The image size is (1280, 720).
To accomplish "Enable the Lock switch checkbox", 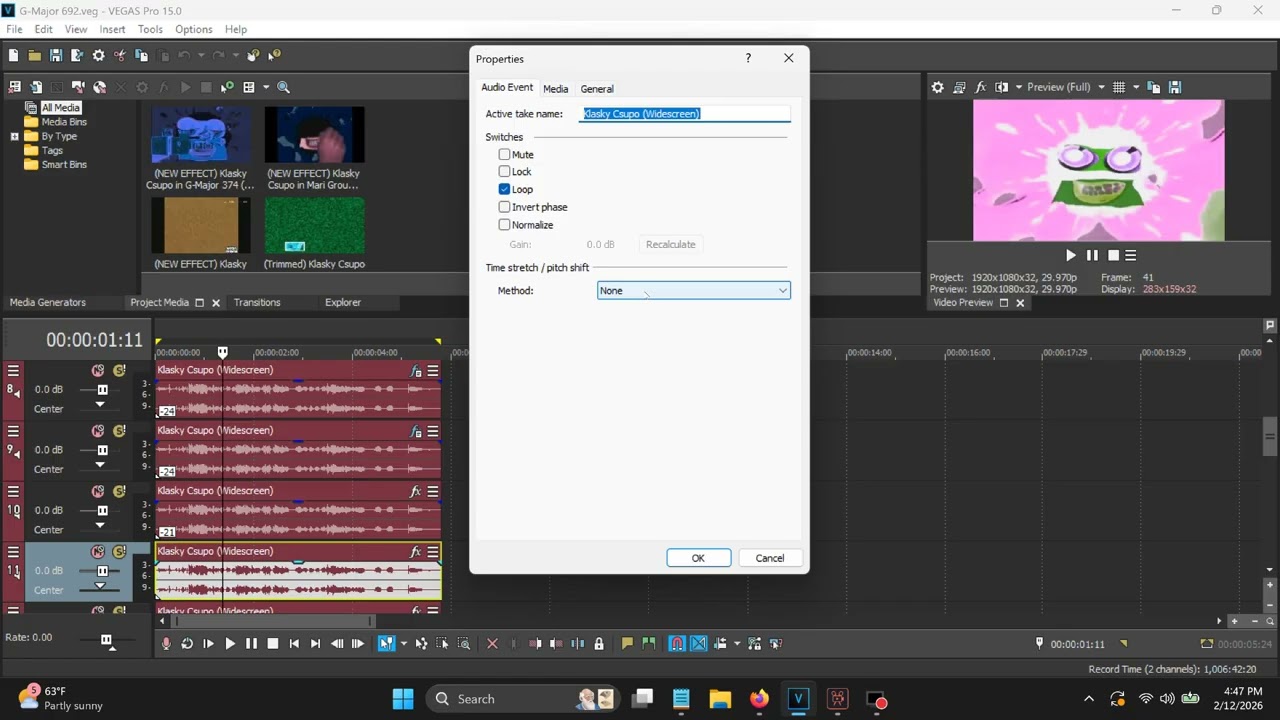I will (x=505, y=172).
